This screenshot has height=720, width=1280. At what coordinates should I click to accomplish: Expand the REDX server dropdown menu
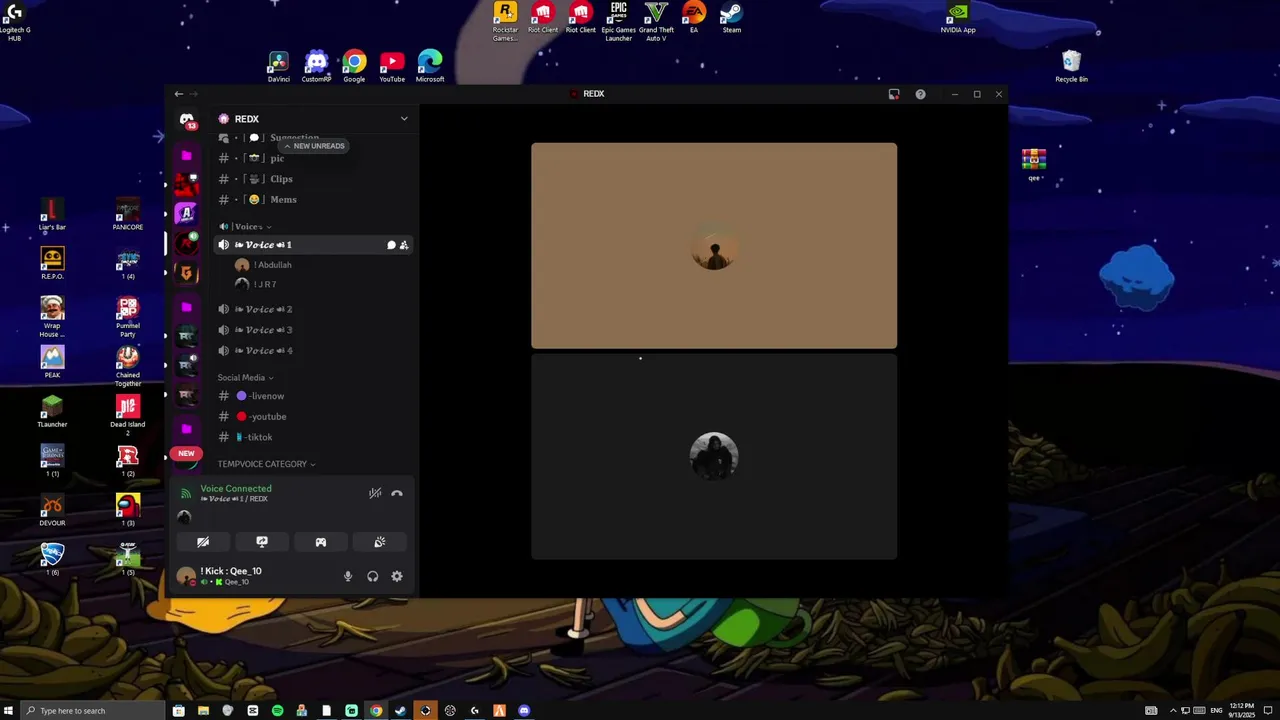point(404,119)
